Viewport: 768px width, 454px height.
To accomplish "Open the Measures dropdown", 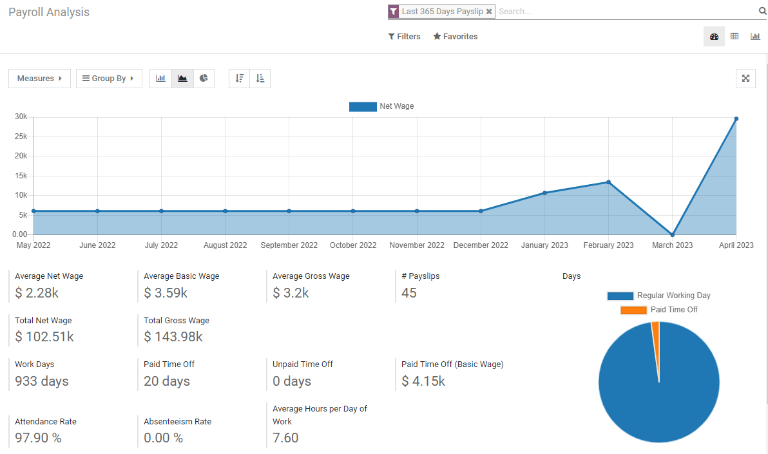I will (x=39, y=78).
